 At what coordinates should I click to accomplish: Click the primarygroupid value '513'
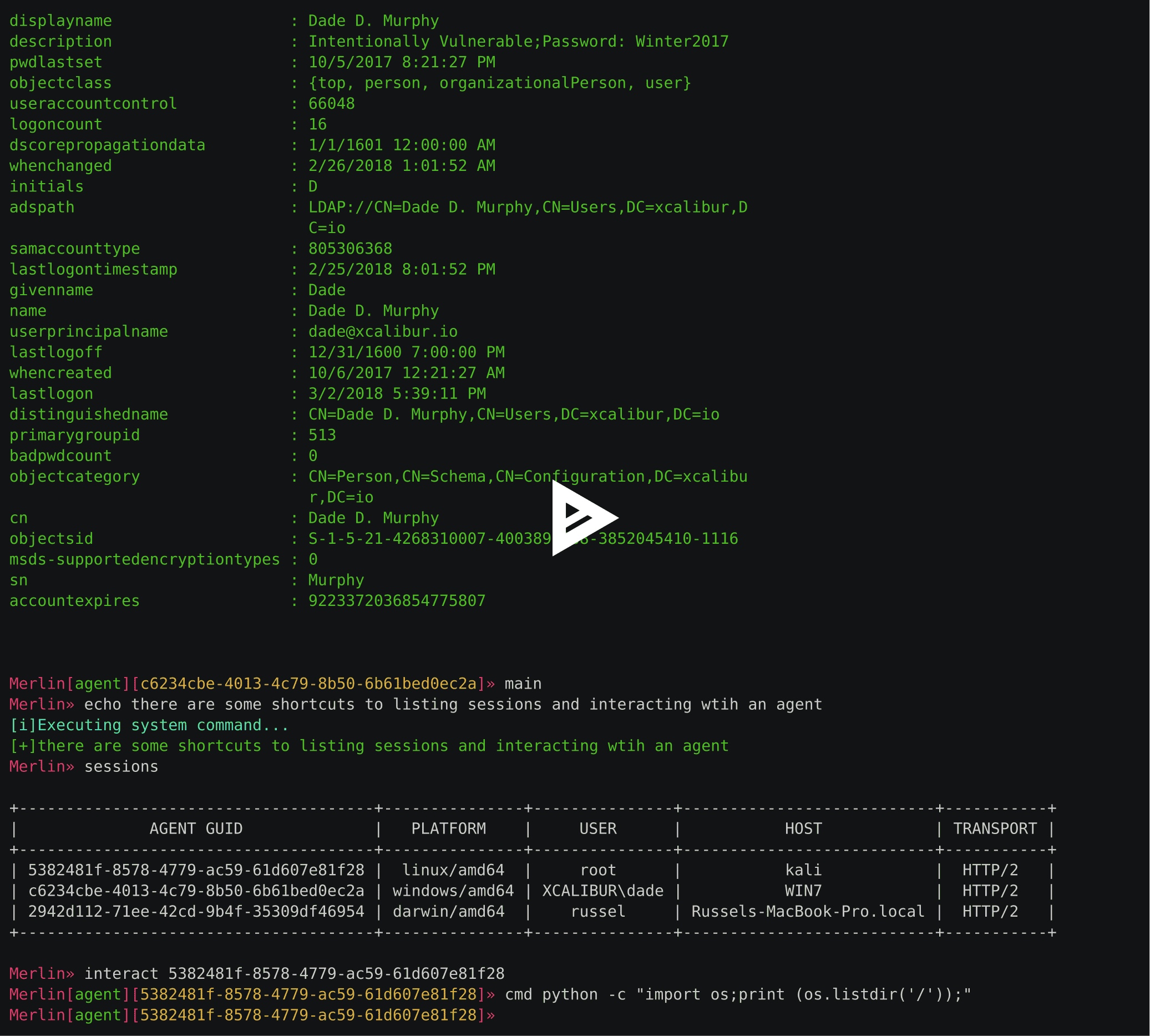(322, 435)
